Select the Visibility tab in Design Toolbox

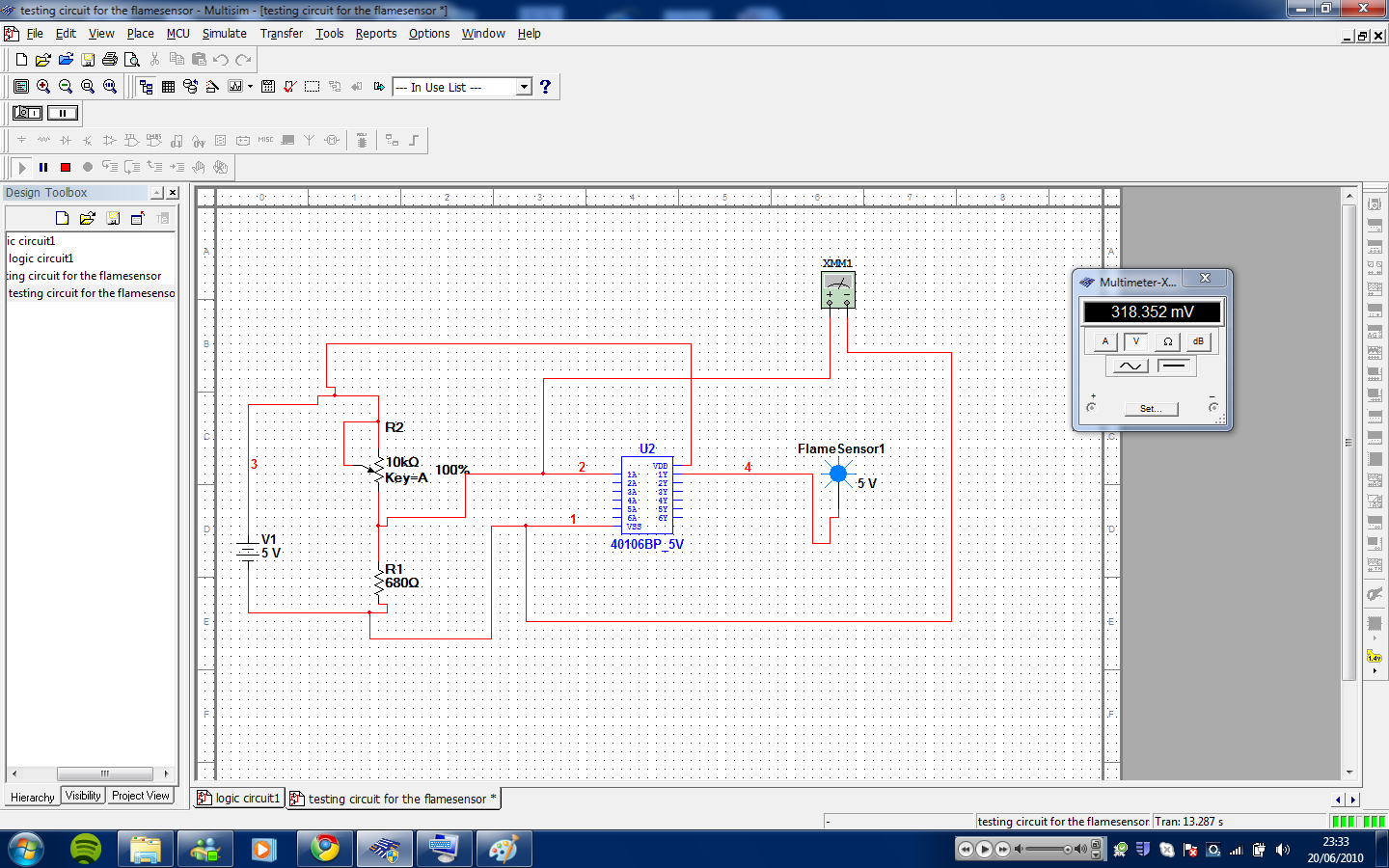[83, 796]
